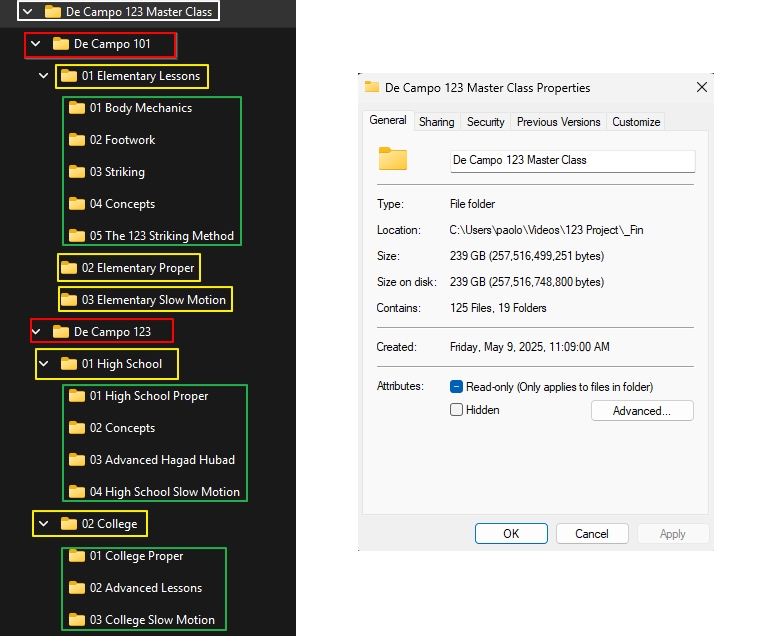Click the 01 High School Proper folder icon
Image resolution: width=777 pixels, height=636 pixels.
click(x=76, y=396)
